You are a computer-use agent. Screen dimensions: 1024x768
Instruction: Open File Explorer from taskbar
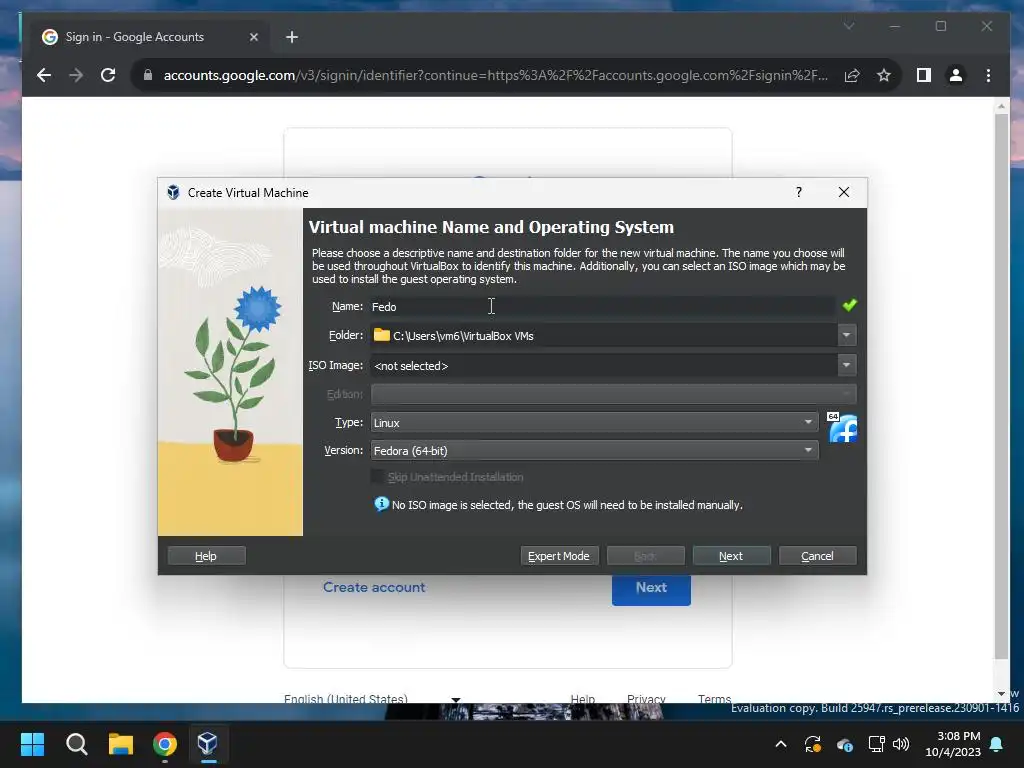121,744
